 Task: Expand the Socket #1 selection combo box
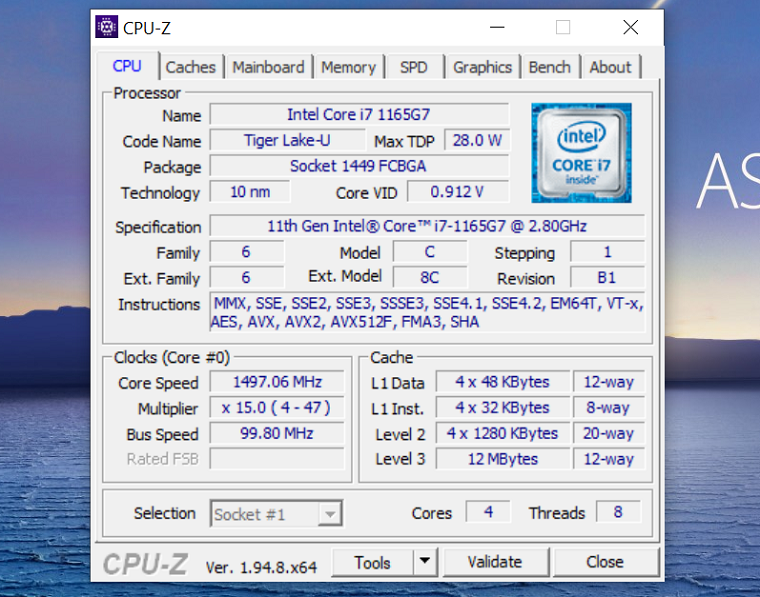[276, 514]
